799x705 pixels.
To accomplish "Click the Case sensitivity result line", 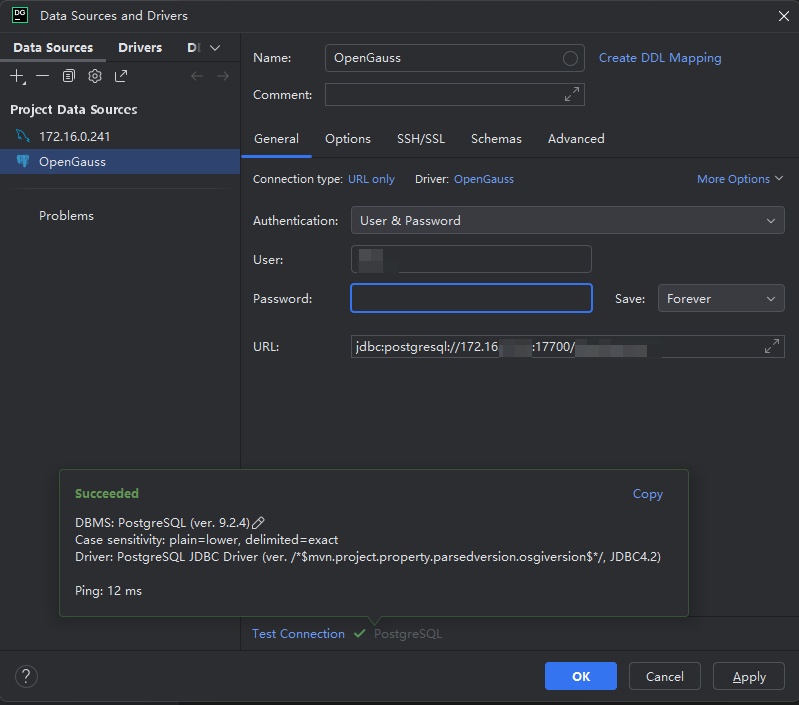I will [x=206, y=539].
